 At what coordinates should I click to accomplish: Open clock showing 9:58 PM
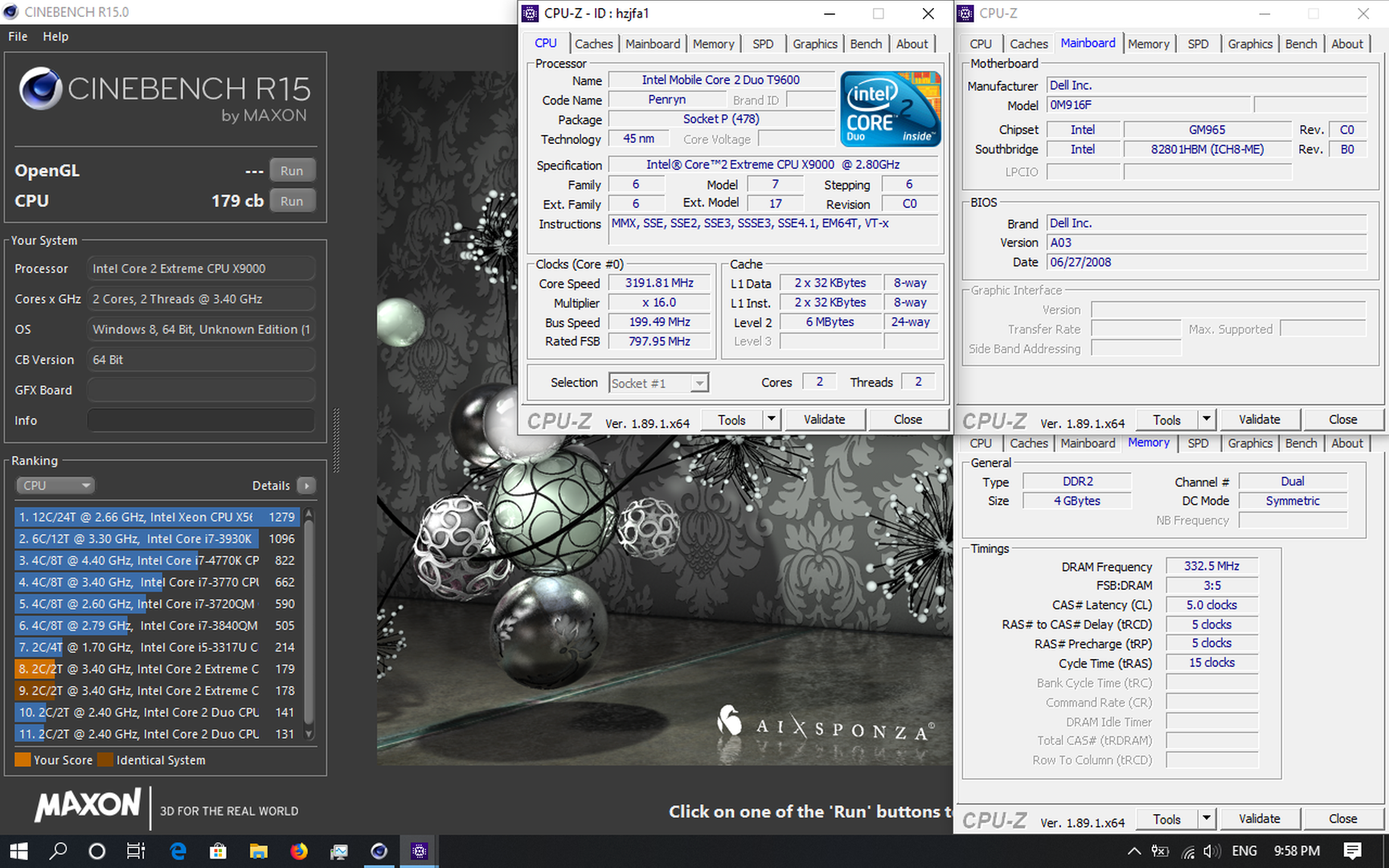pos(1296,851)
